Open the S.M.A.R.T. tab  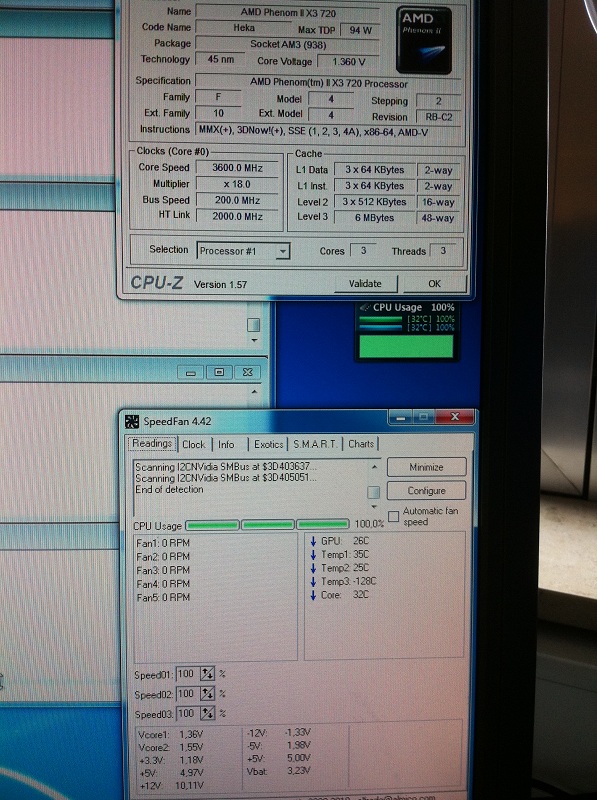(x=315, y=444)
